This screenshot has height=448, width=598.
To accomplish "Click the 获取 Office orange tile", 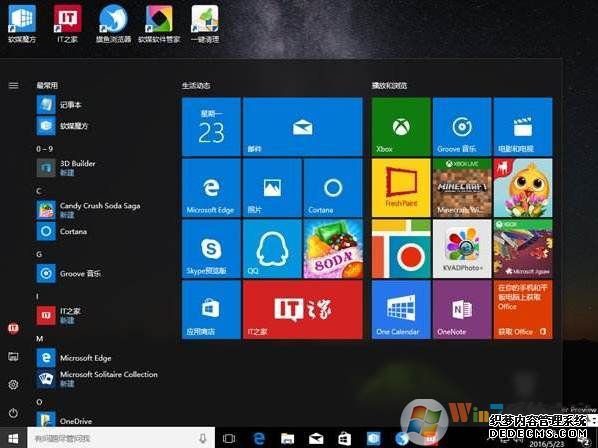I will point(523,310).
